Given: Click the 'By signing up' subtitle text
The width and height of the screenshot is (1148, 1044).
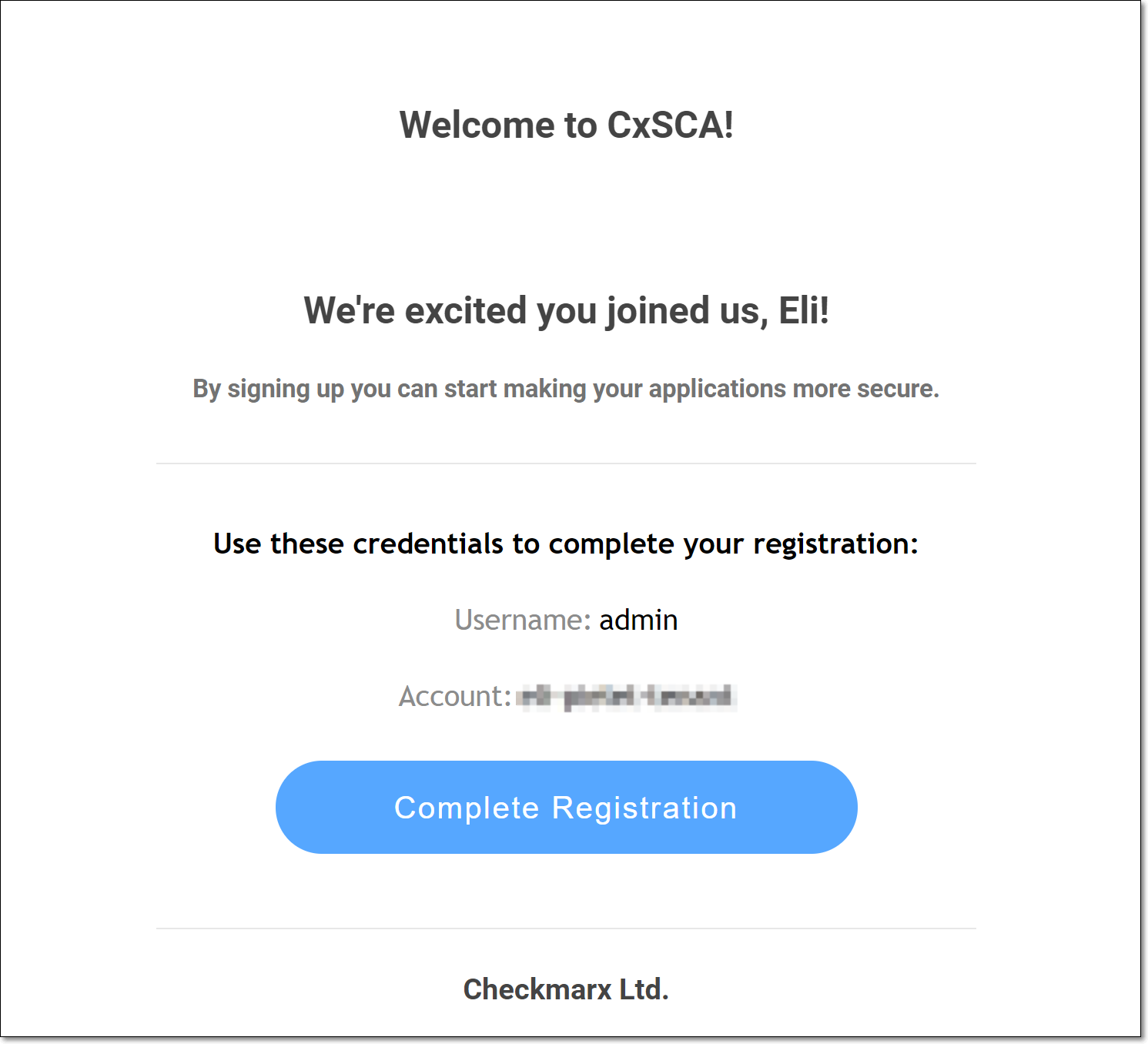Looking at the screenshot, I should pyautogui.click(x=566, y=390).
